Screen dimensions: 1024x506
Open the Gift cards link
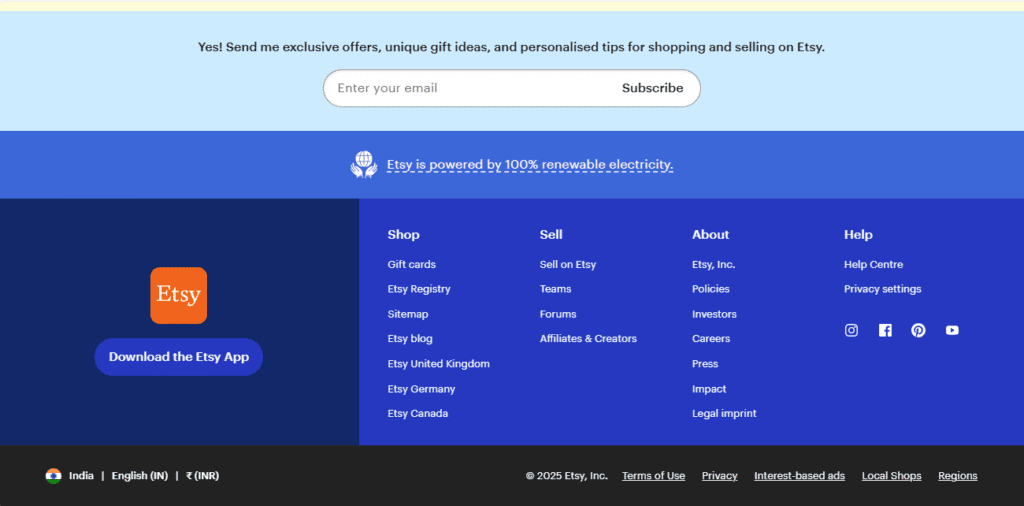[x=411, y=264]
